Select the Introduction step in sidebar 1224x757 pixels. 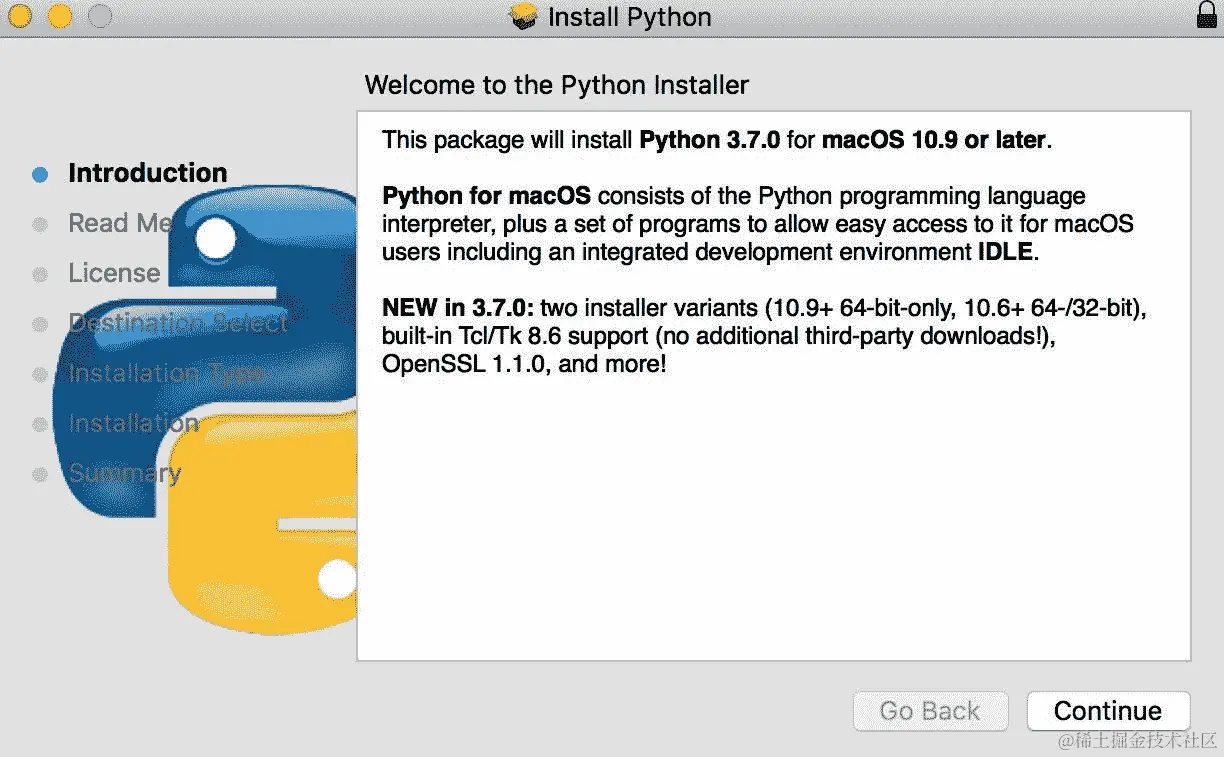[147, 173]
